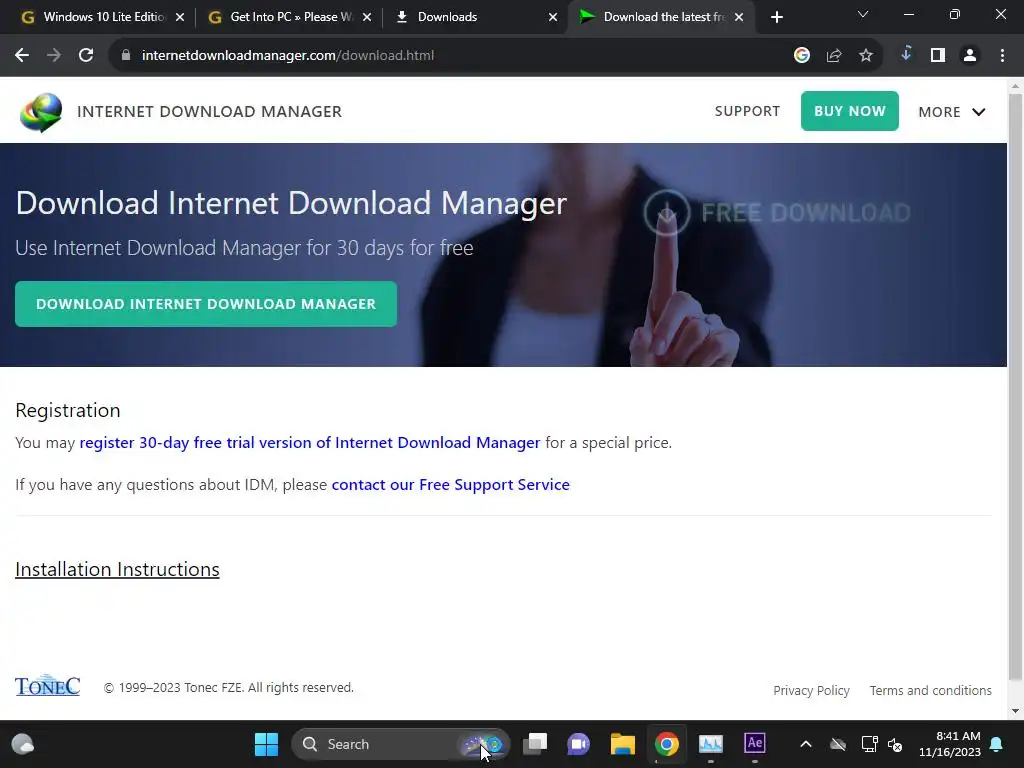Click the Internet Download Manager globe logo
This screenshot has width=1024, height=768.
pos(41,112)
